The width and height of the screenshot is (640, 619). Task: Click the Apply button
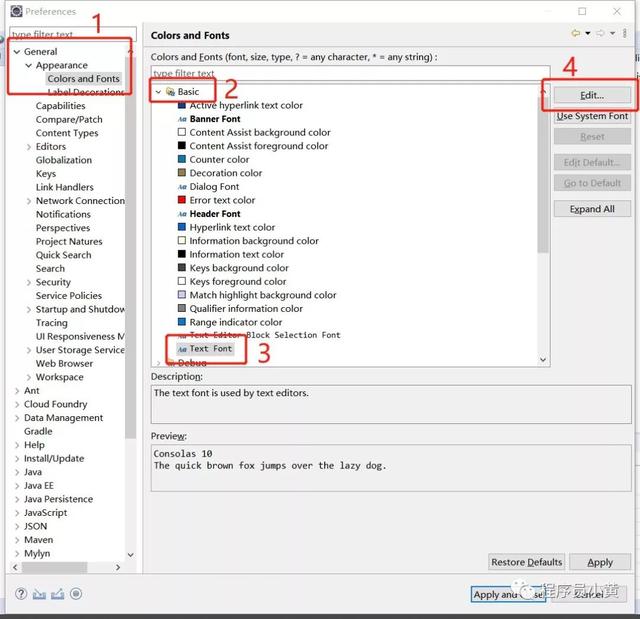(x=600, y=562)
